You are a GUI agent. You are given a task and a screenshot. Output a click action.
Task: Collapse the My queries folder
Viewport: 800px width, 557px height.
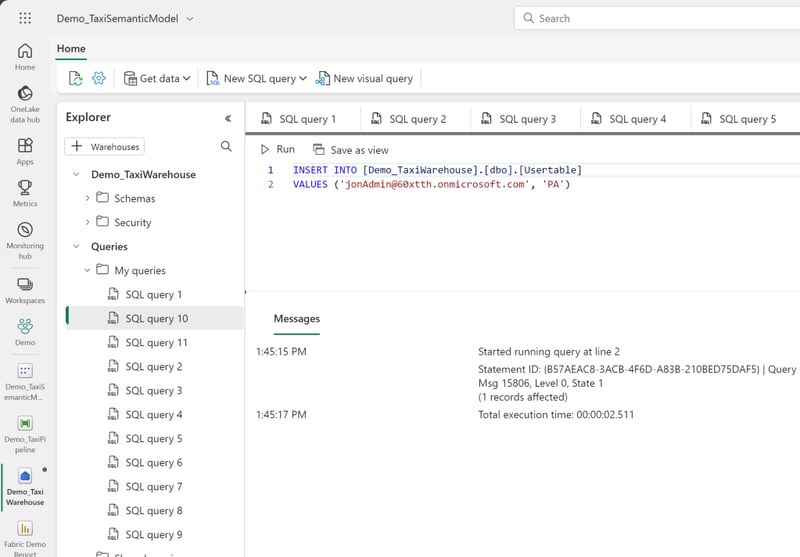pos(87,270)
